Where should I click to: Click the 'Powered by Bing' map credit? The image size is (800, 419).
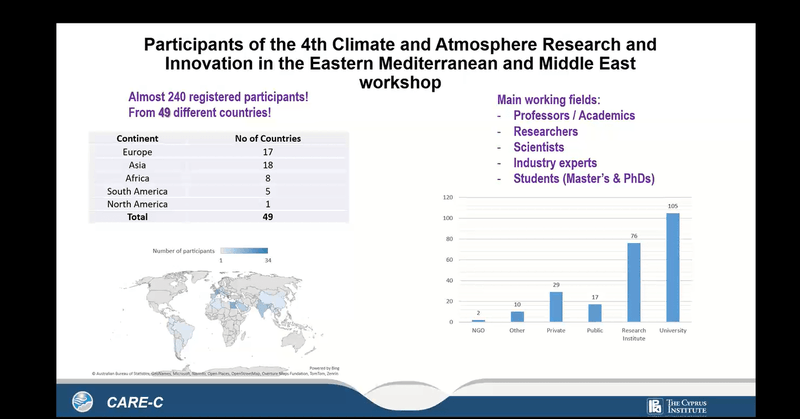click(324, 368)
